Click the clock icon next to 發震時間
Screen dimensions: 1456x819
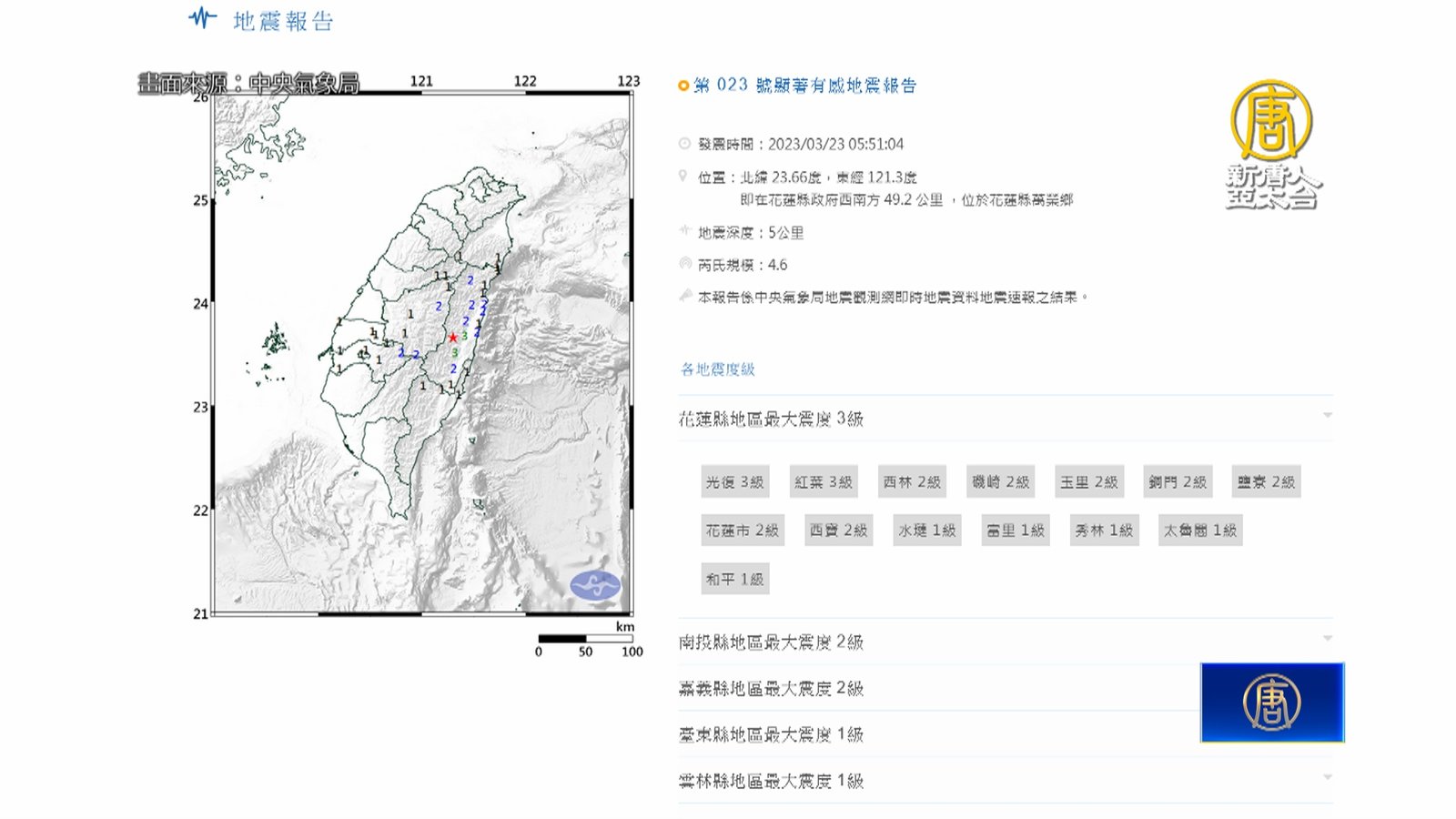[x=684, y=144]
